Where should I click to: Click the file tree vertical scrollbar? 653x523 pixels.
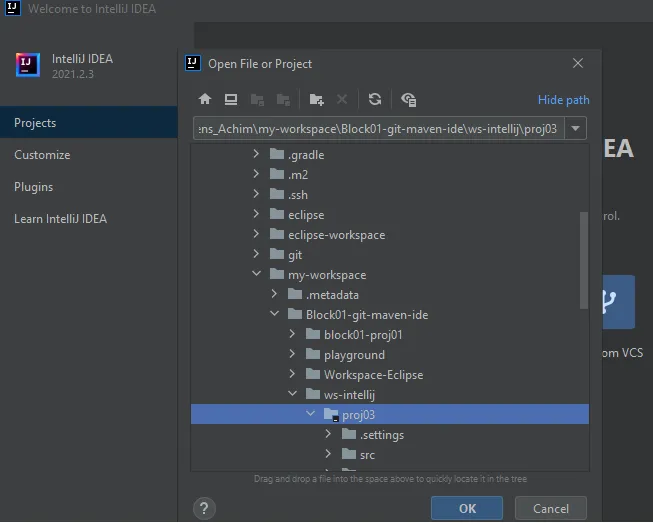[x=584, y=260]
